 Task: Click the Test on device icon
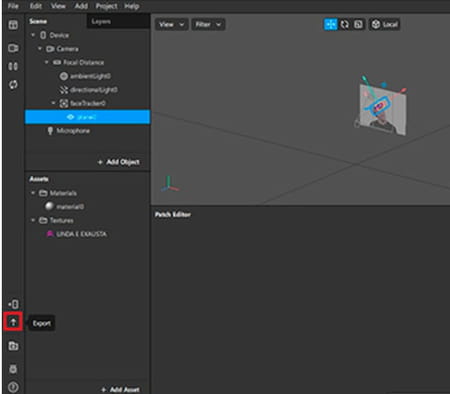[13, 304]
